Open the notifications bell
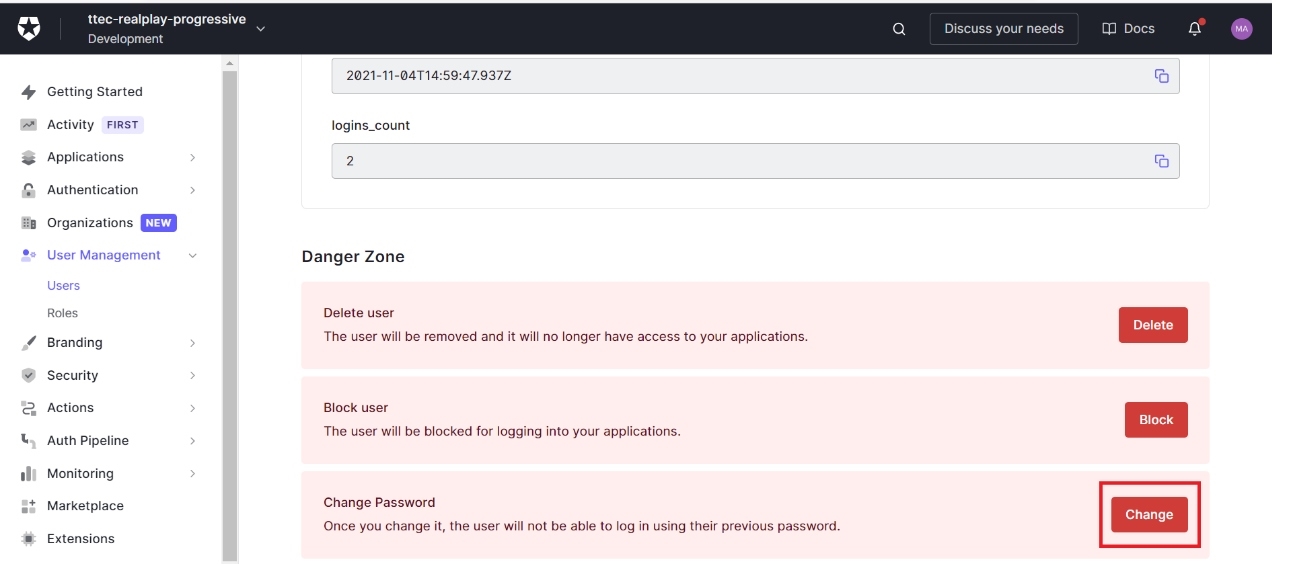Screen dimensions: 1293x564 pos(1194,29)
